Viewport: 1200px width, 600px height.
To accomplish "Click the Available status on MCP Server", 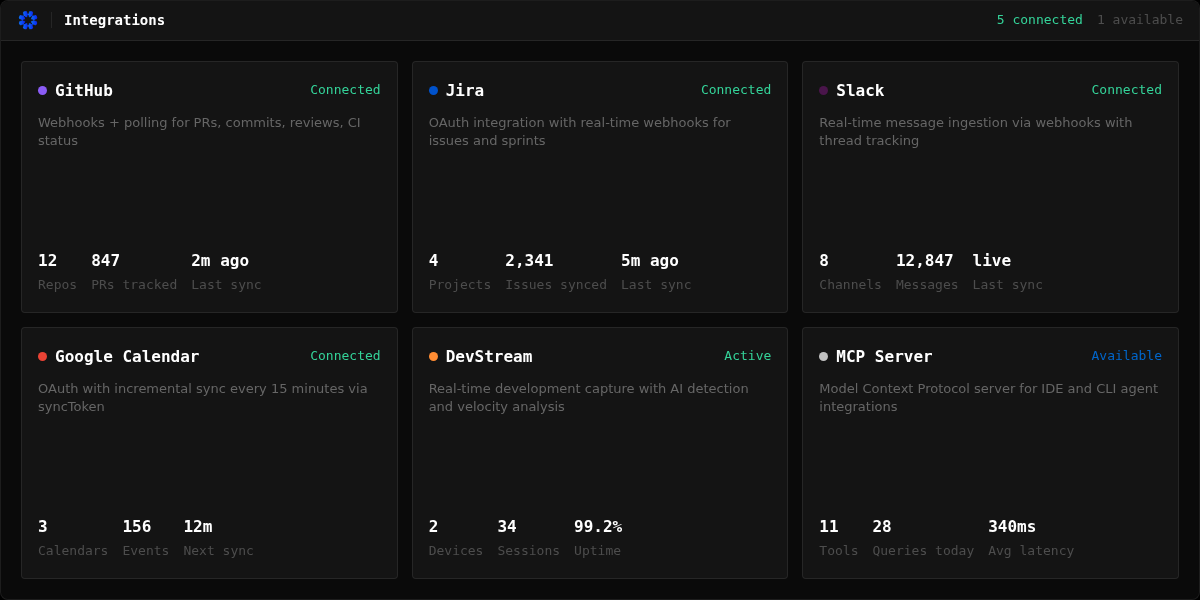I will (1126, 355).
